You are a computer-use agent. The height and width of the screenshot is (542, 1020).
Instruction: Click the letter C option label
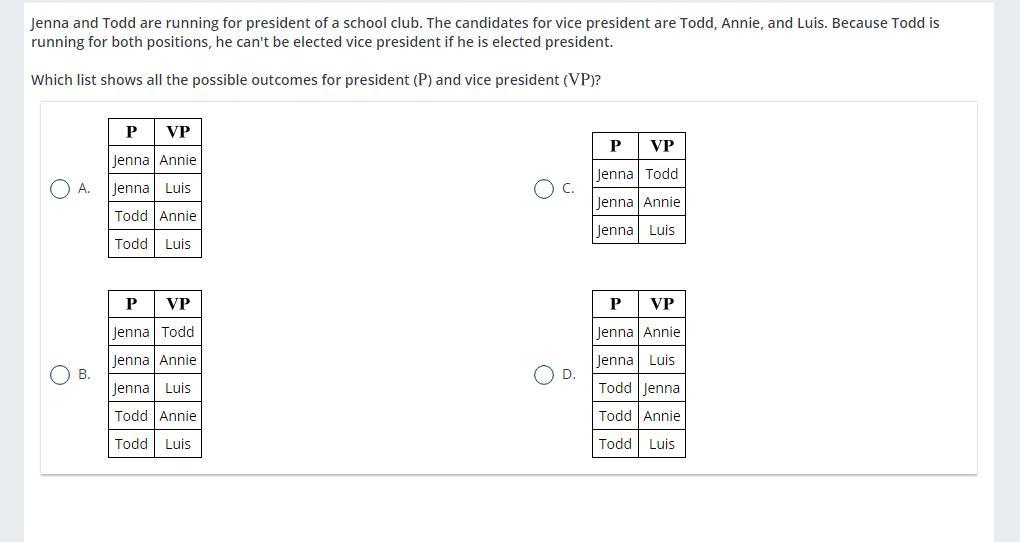[x=568, y=189]
